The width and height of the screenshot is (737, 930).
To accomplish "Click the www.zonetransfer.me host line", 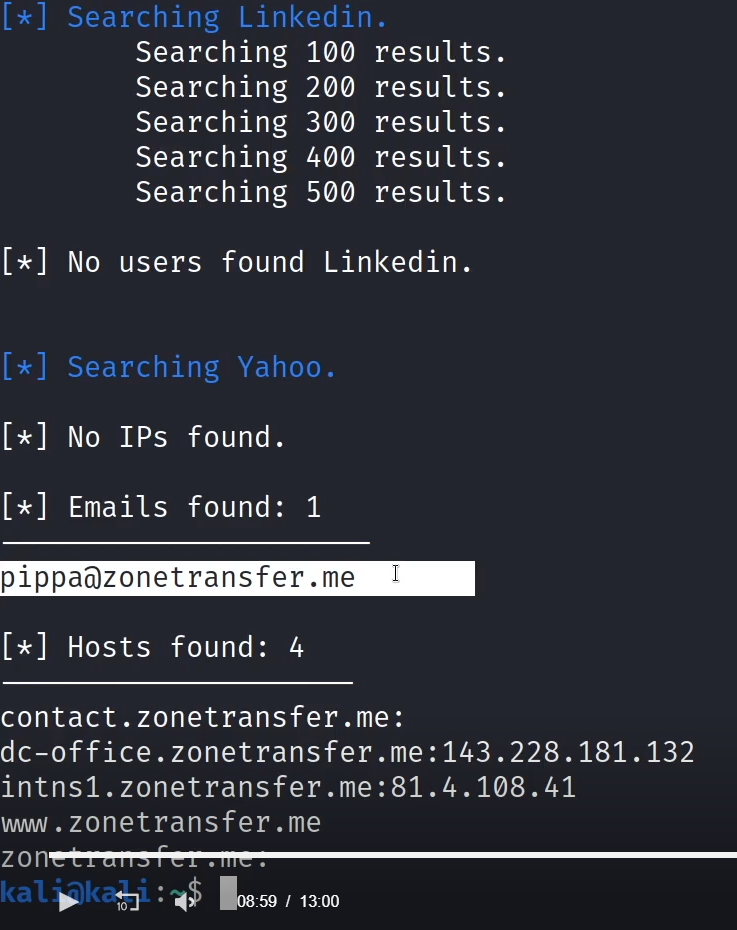I will [x=161, y=823].
